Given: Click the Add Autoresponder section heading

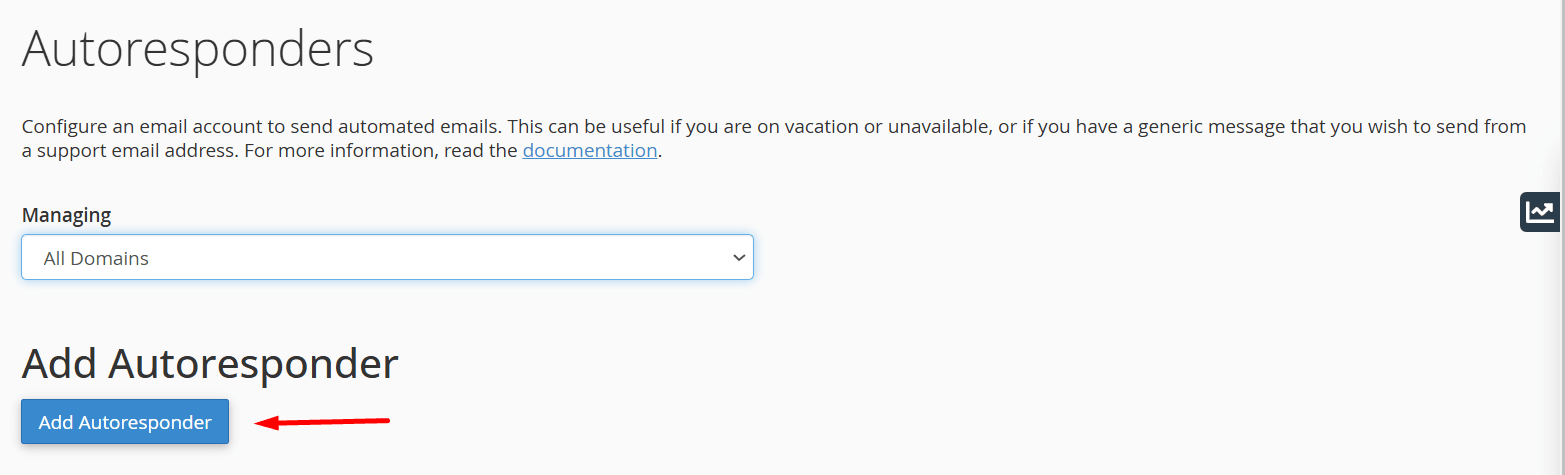Looking at the screenshot, I should coord(210,364).
